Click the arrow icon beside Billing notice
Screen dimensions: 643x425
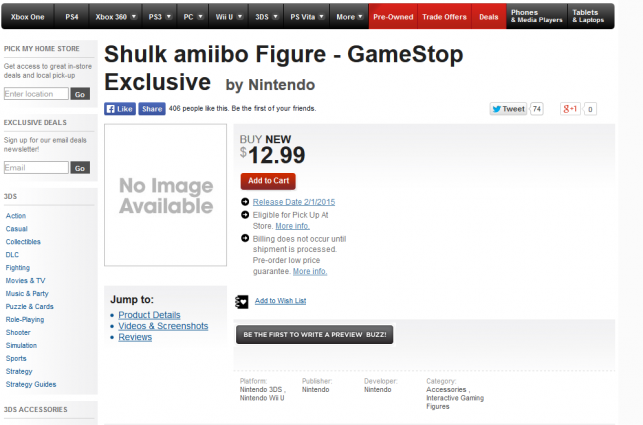point(245,239)
